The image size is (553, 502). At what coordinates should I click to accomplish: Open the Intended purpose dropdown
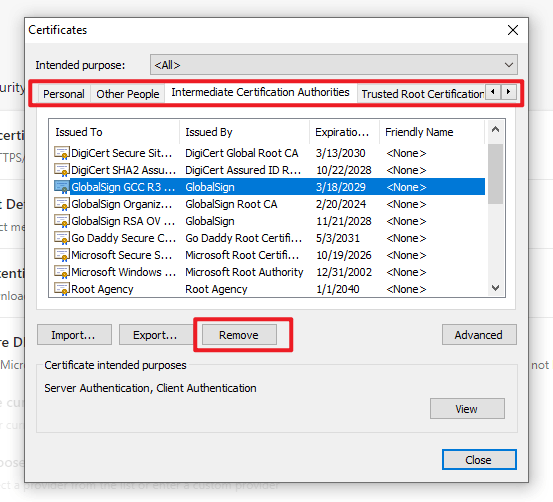coord(334,65)
